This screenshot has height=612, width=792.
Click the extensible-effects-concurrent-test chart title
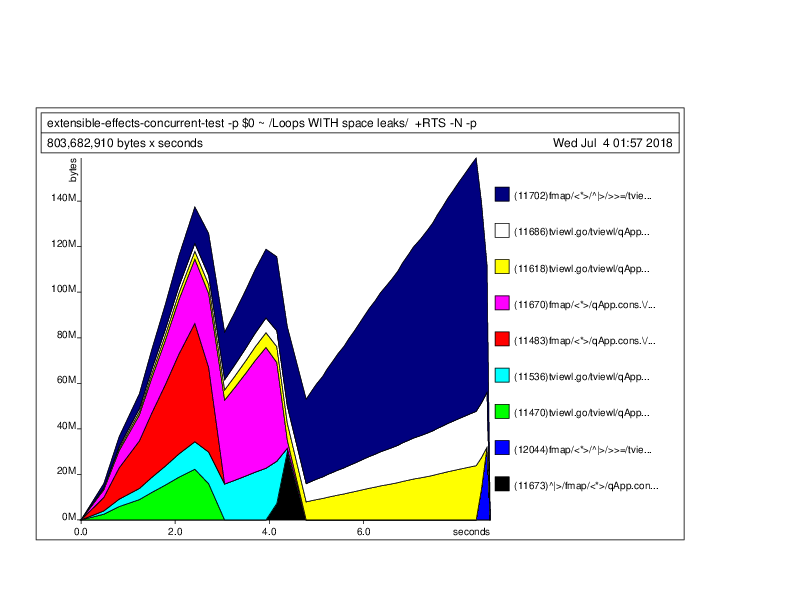tap(268, 123)
